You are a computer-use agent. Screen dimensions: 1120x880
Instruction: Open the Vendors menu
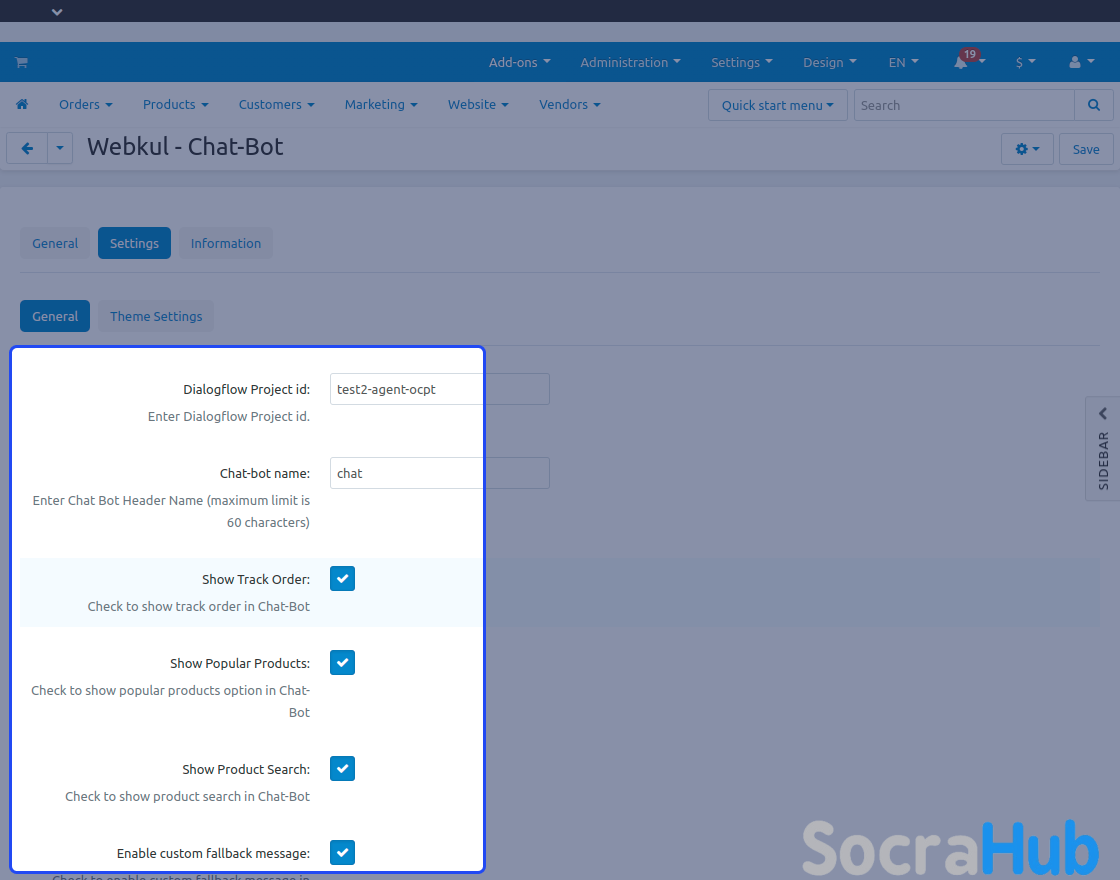tap(569, 104)
